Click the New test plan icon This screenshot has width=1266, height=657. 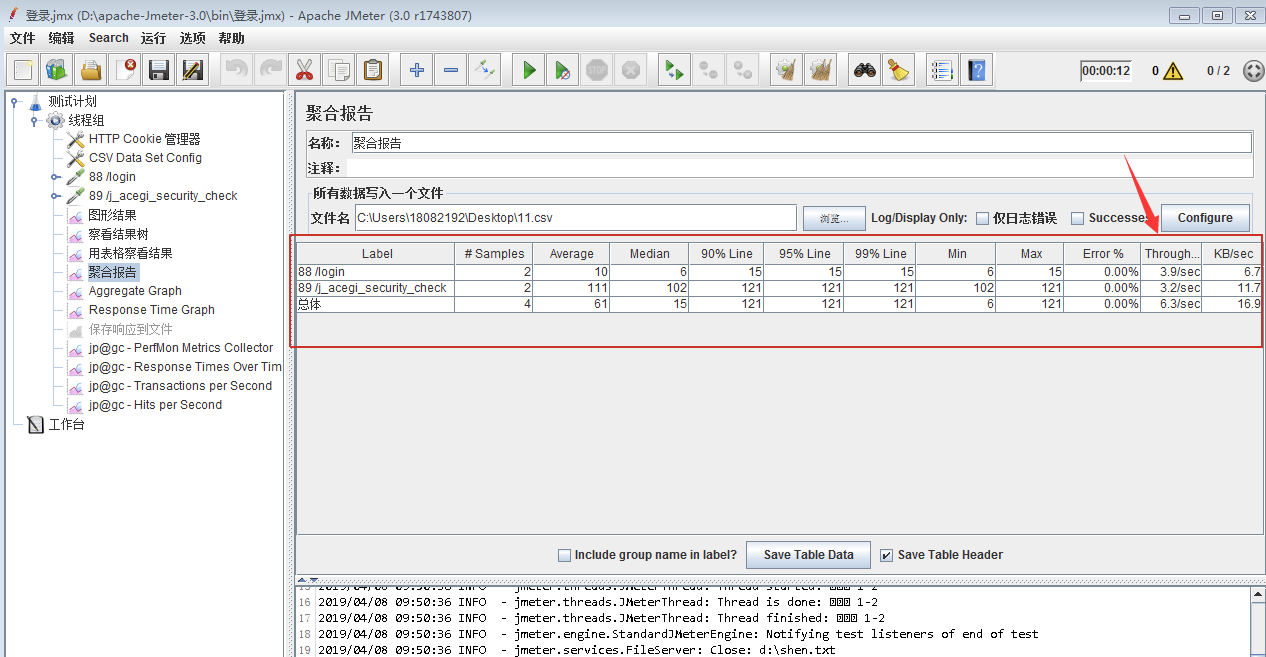click(x=23, y=70)
